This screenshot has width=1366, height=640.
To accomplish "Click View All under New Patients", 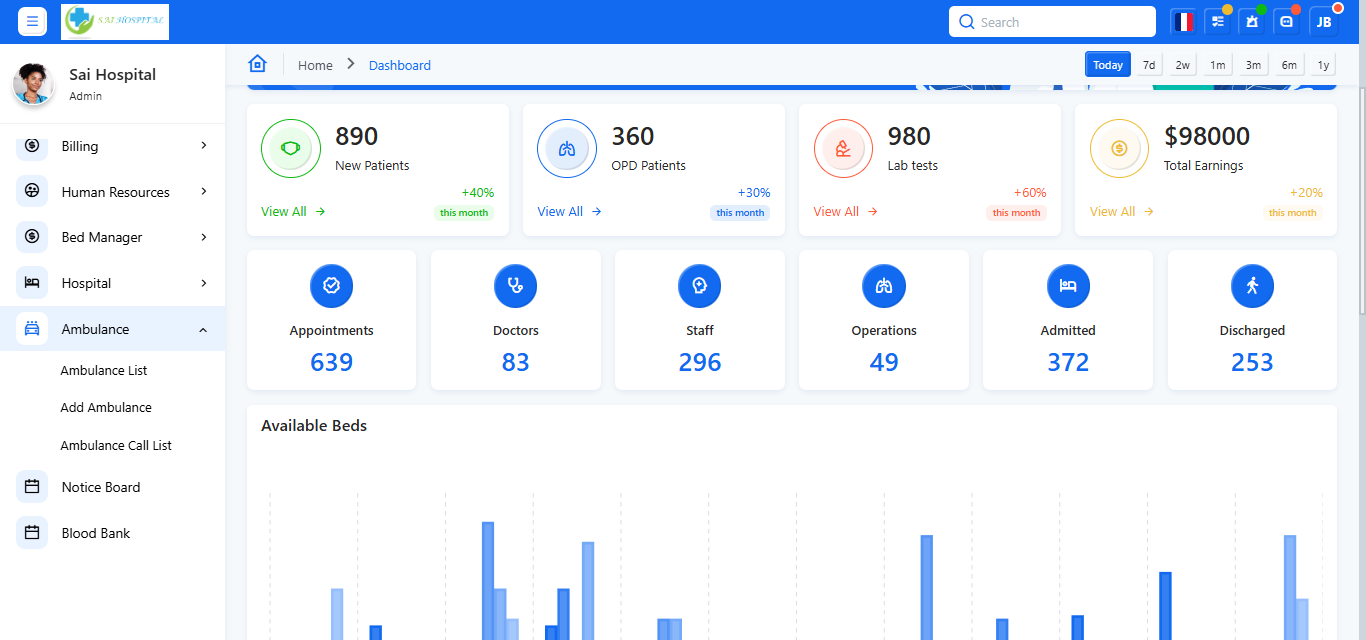I will click(x=292, y=212).
